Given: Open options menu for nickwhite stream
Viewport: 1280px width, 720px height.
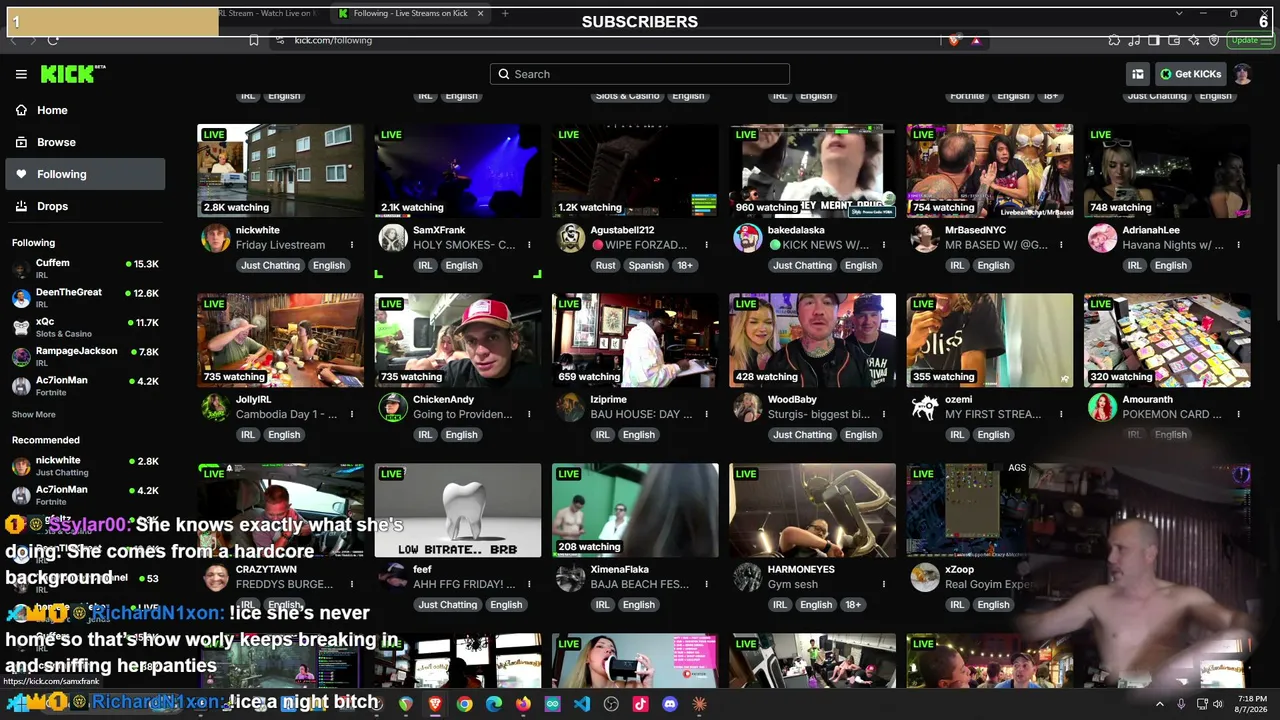Looking at the screenshot, I should (351, 245).
